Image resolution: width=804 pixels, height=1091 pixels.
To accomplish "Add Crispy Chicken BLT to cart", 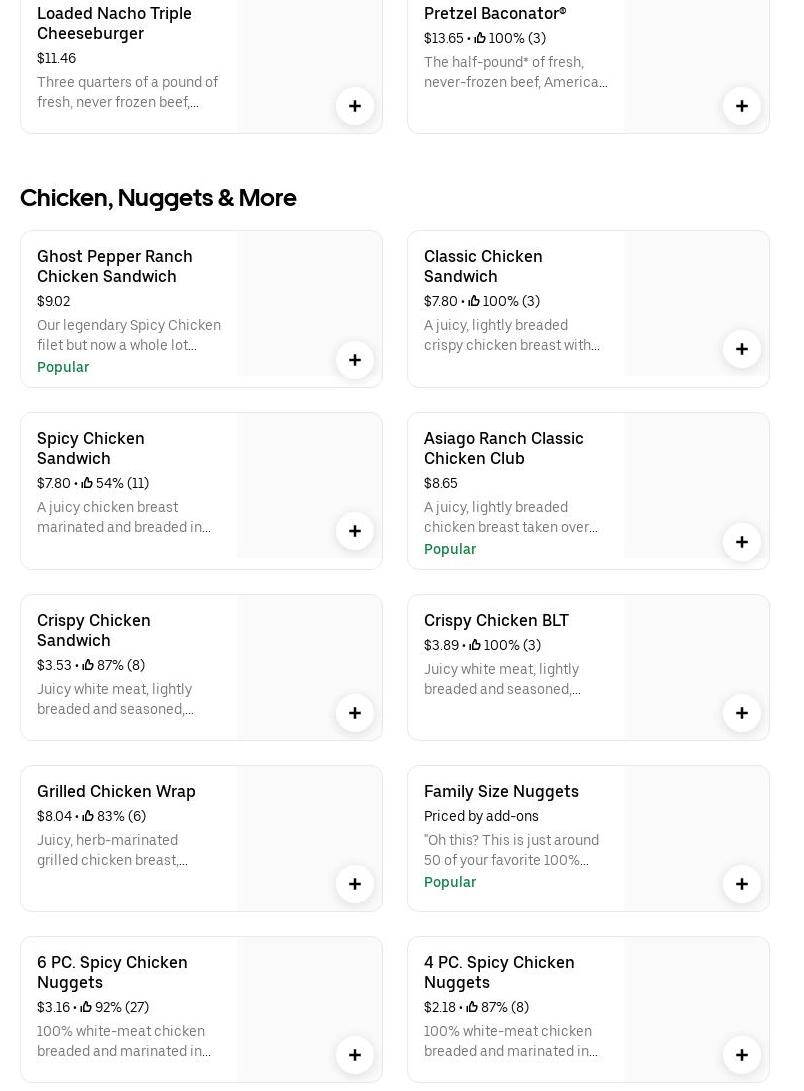I will click(742, 713).
